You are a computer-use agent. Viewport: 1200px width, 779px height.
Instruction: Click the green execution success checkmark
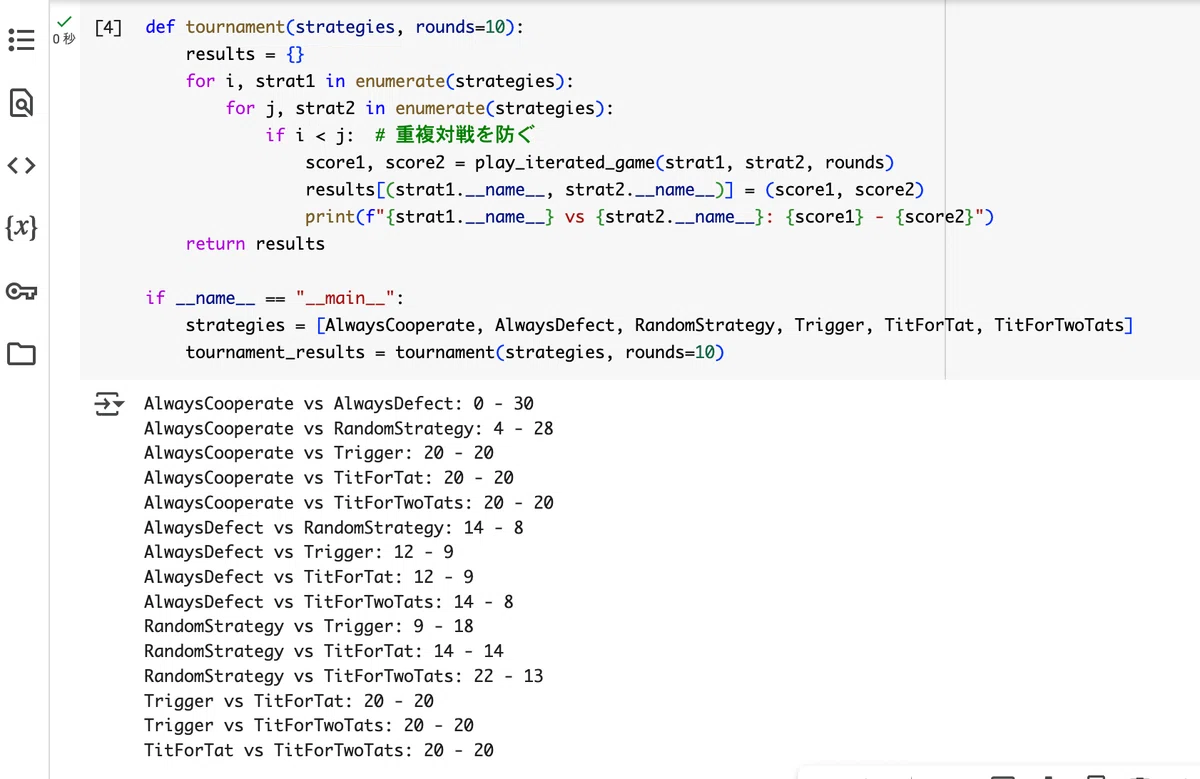pos(64,21)
